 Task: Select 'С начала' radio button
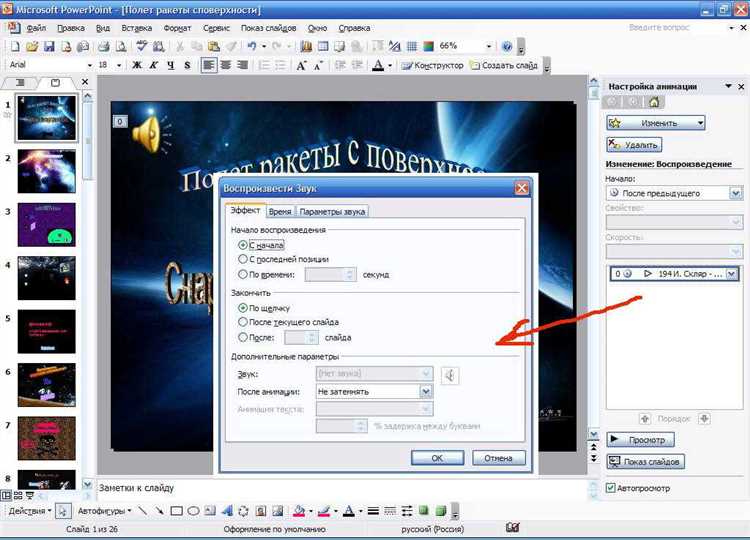point(243,245)
